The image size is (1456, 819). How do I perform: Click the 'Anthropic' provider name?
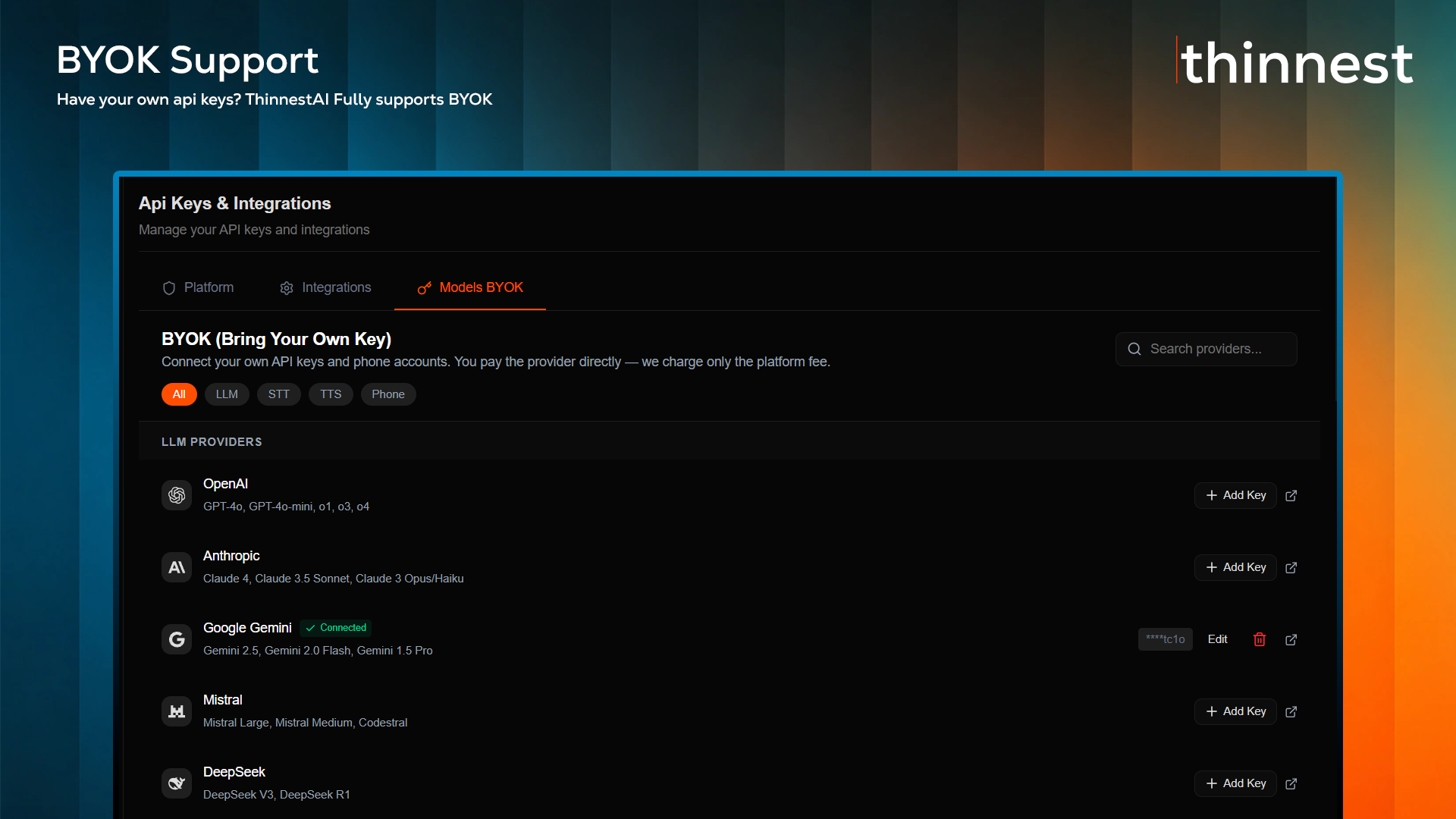click(x=231, y=556)
